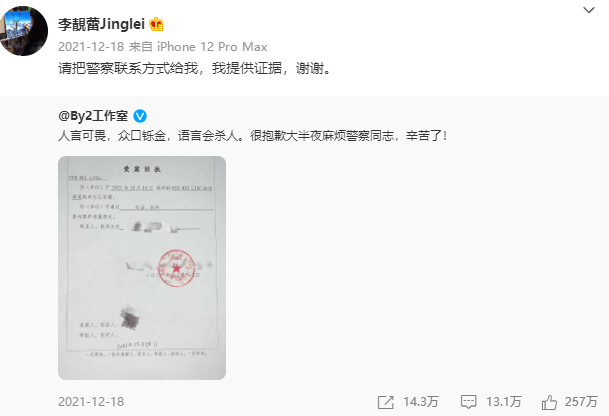Click the blue verified badge beside By2工作室
The width and height of the screenshot is (609, 416).
(140, 116)
